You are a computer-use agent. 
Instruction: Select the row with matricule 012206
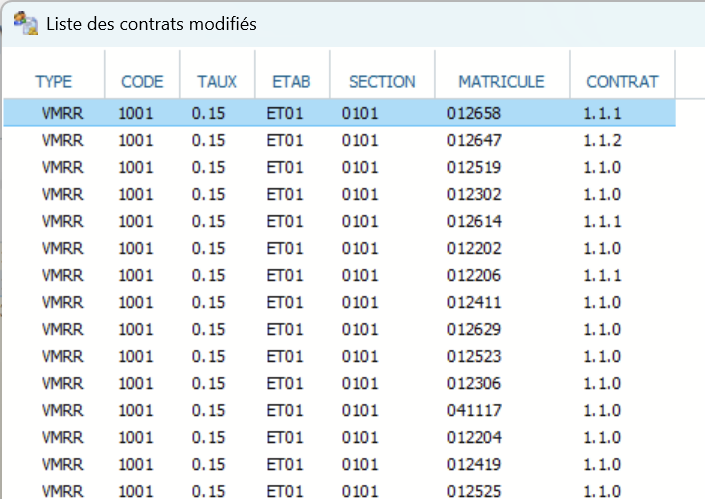[474, 275]
